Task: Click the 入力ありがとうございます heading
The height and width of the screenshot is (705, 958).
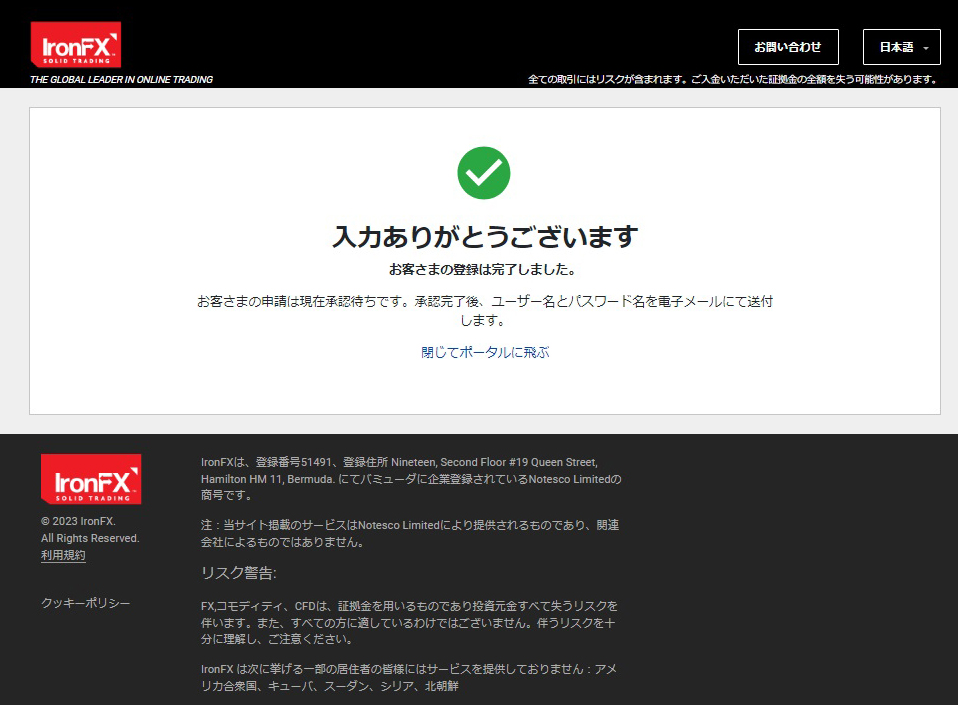Action: pos(485,236)
